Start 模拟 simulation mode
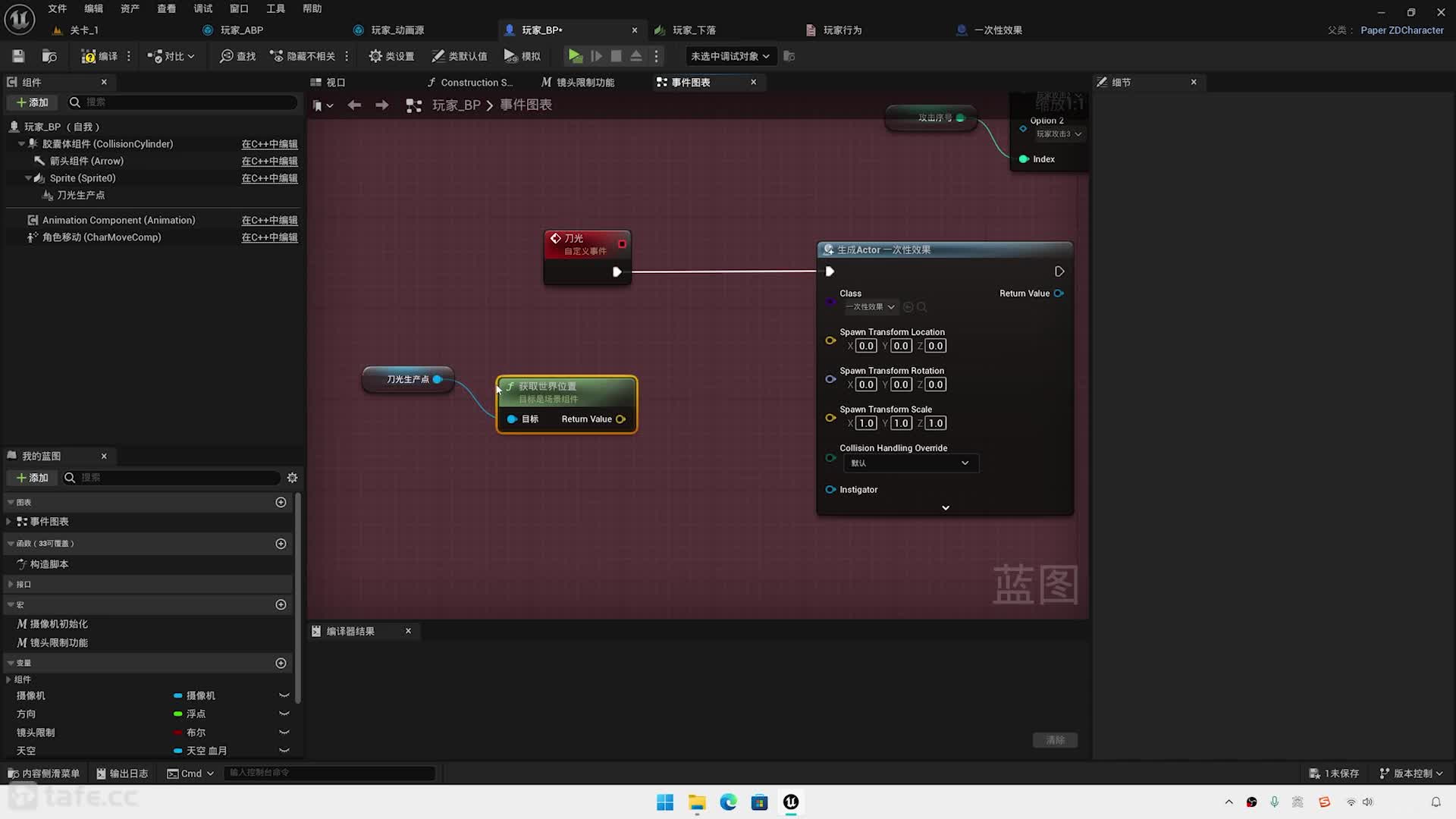Screen dimensions: 1456x819 [522, 56]
